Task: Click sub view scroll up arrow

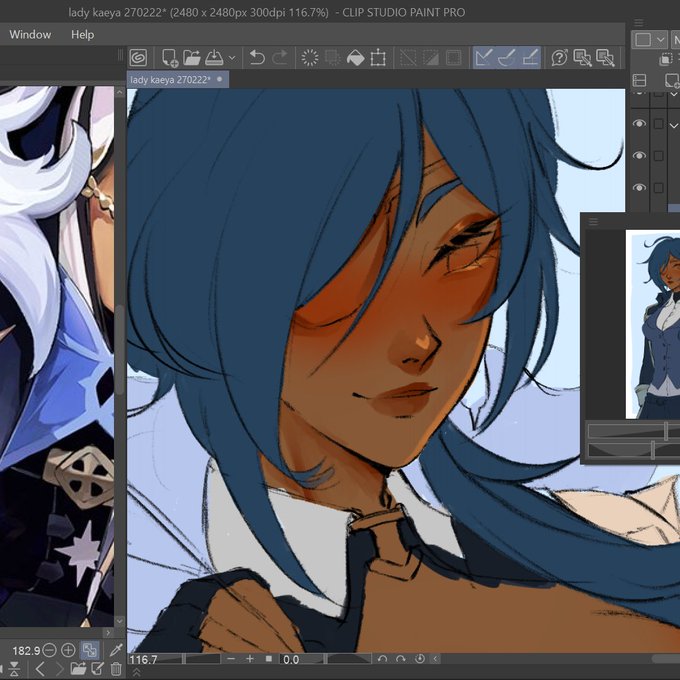Action: 120,92
